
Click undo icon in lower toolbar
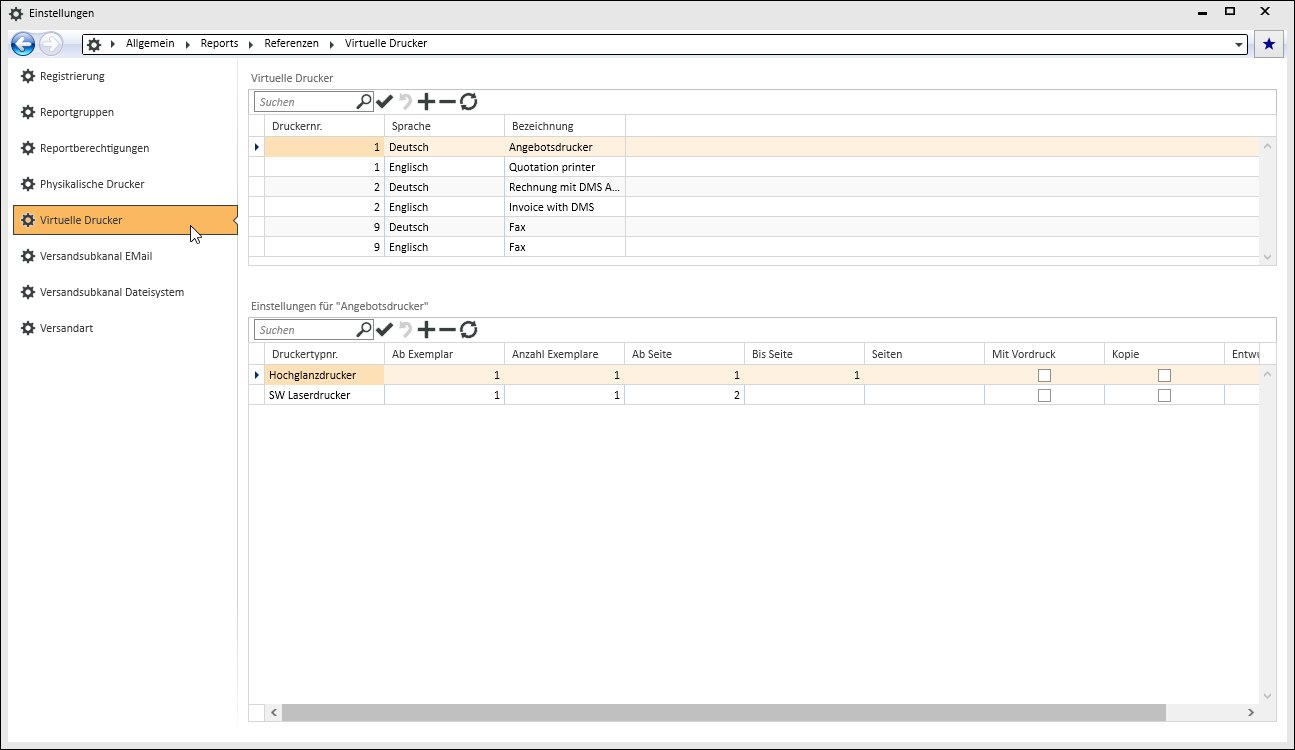[405, 330]
